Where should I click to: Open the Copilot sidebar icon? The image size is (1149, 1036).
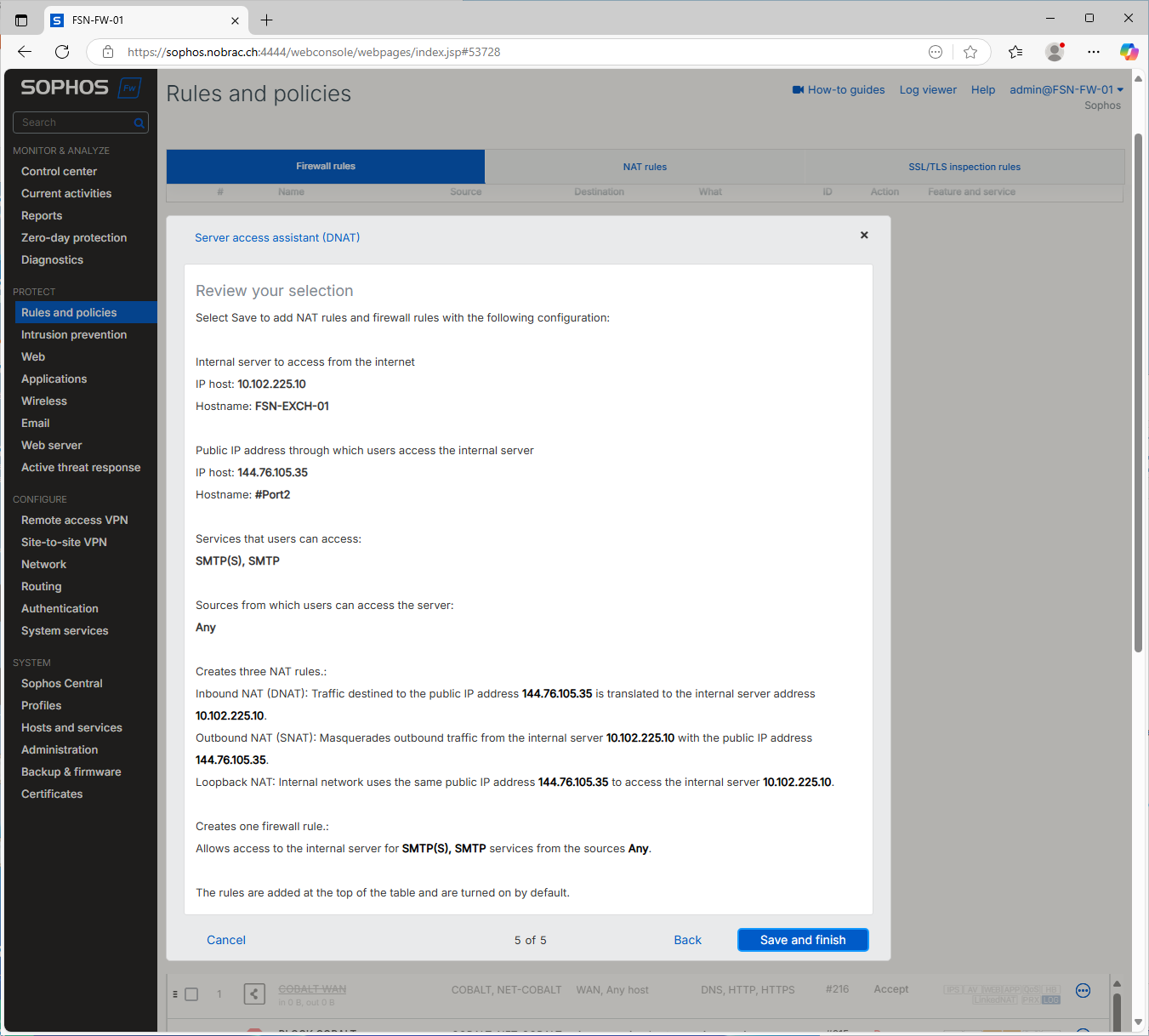click(x=1129, y=52)
